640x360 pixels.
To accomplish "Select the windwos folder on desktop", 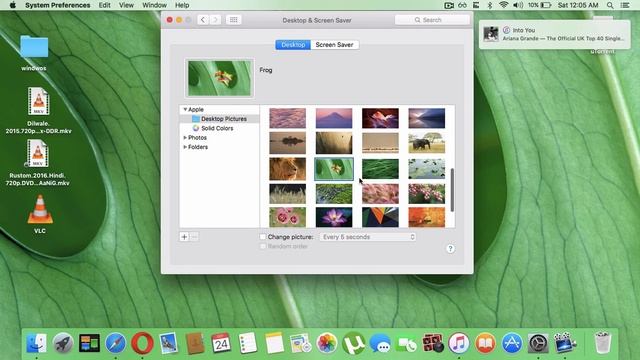I will pos(34,53).
